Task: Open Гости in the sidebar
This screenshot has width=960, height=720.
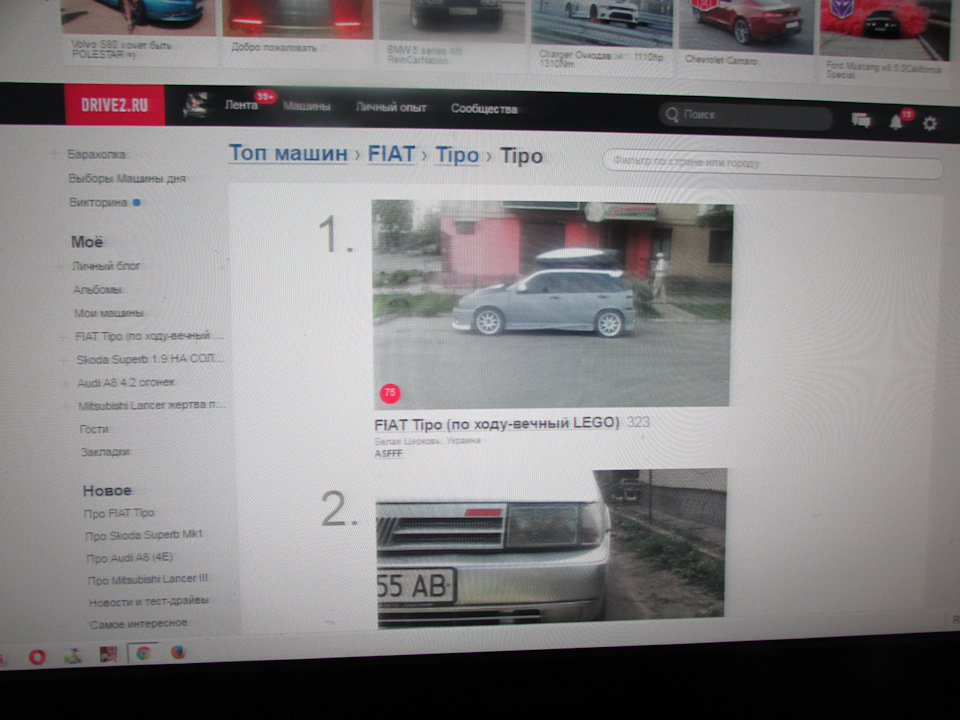Action: 94,429
